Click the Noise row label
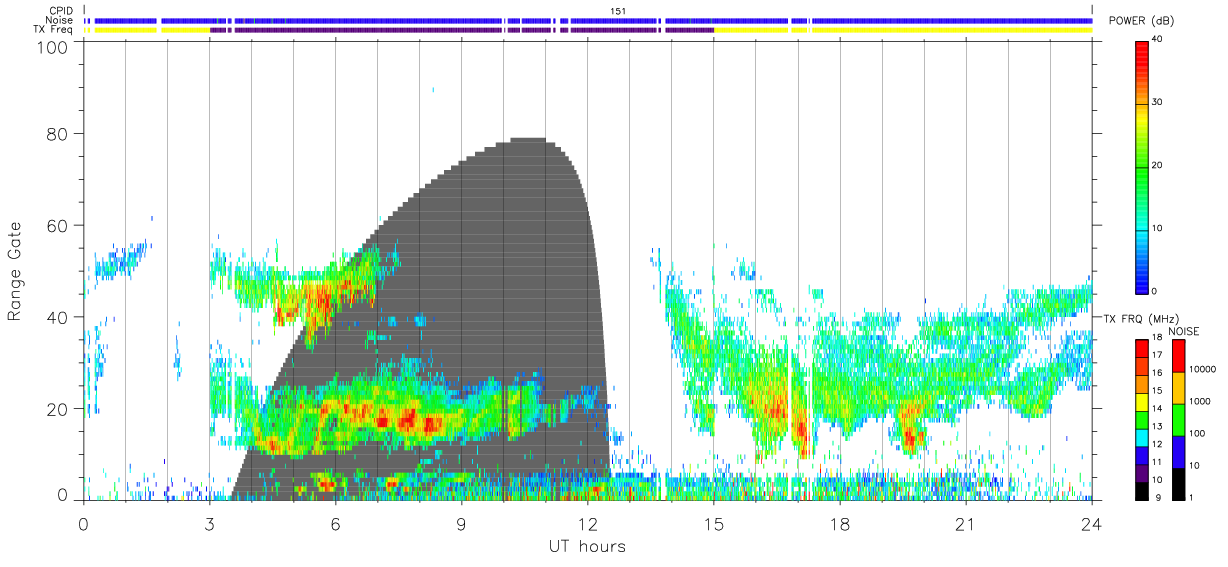This screenshot has width=1228, height=567. [x=60, y=20]
